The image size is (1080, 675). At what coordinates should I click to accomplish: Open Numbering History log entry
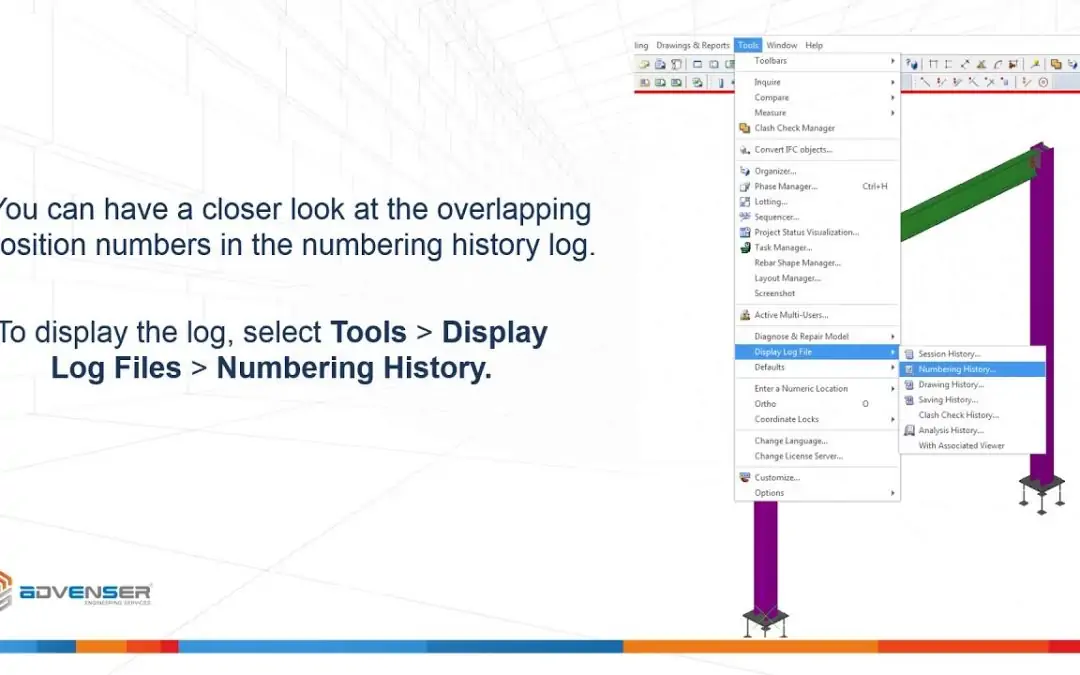point(956,369)
